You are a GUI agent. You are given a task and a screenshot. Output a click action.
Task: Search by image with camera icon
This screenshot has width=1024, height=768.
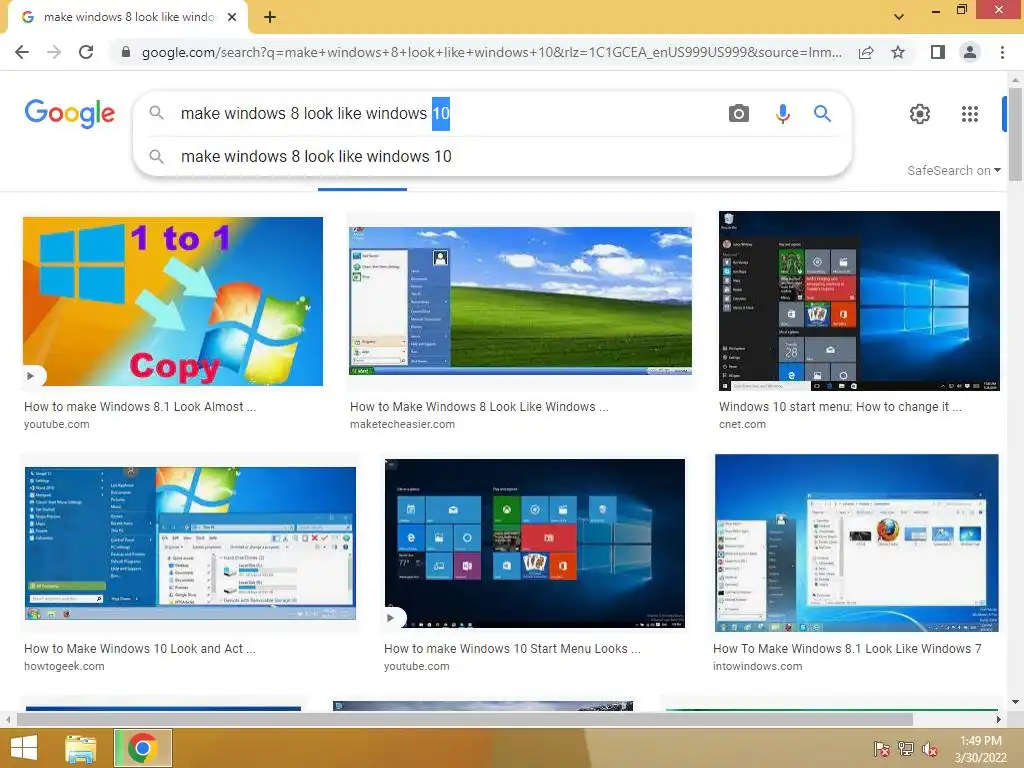[739, 114]
